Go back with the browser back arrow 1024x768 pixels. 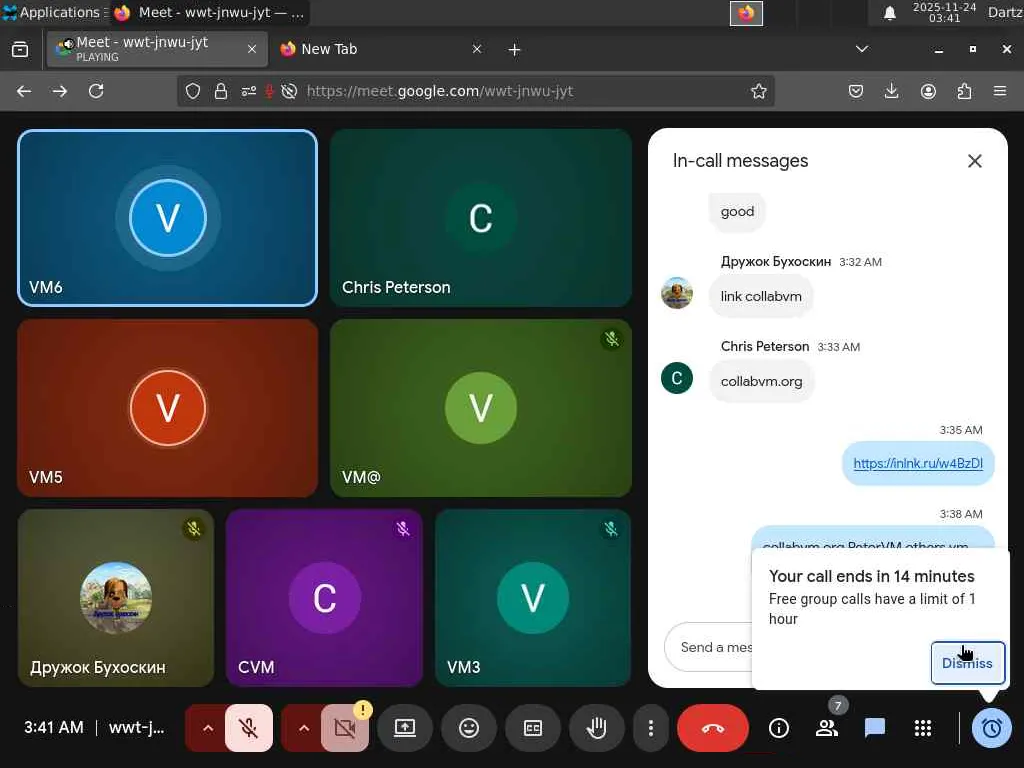click(24, 91)
